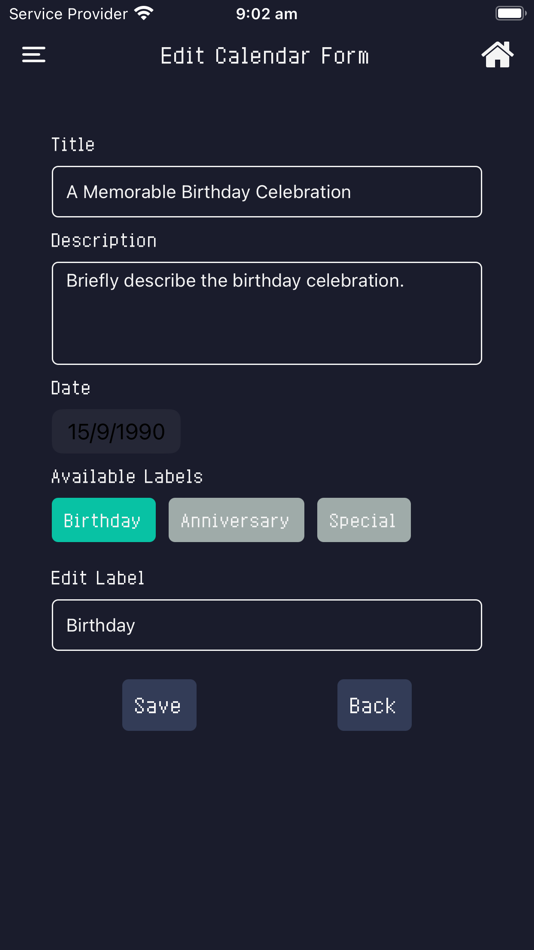Toggle the Anniversary label chip
Screen dimensions: 534x950
[x=236, y=520]
